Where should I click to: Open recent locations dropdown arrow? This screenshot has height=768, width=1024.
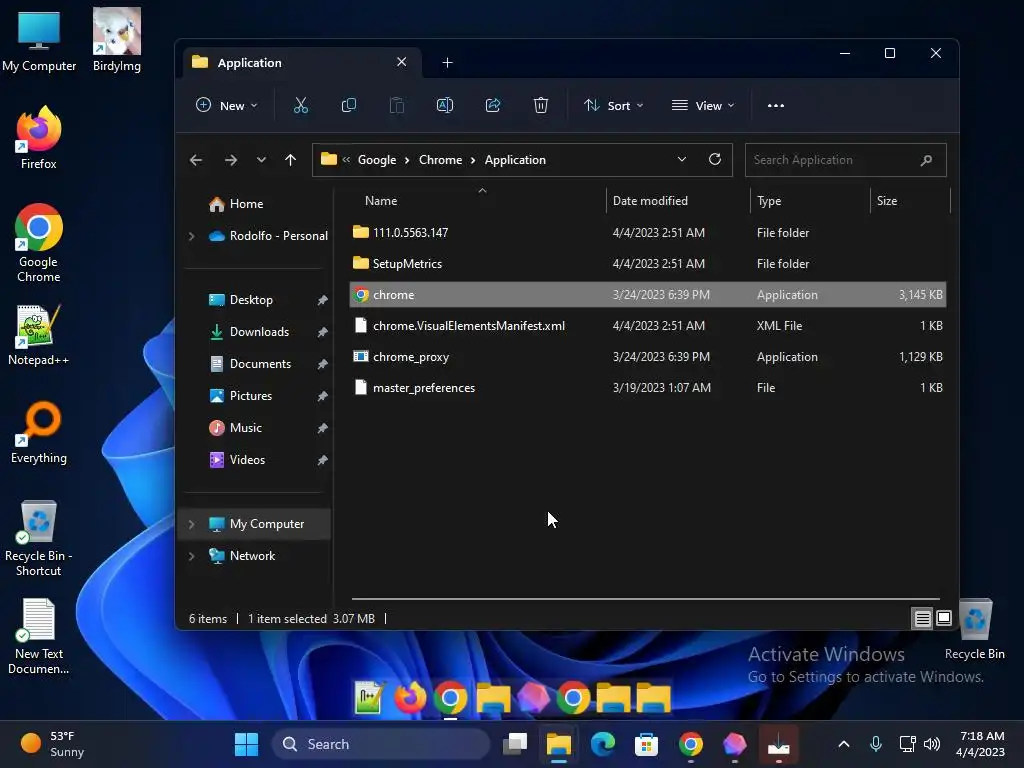[261, 160]
